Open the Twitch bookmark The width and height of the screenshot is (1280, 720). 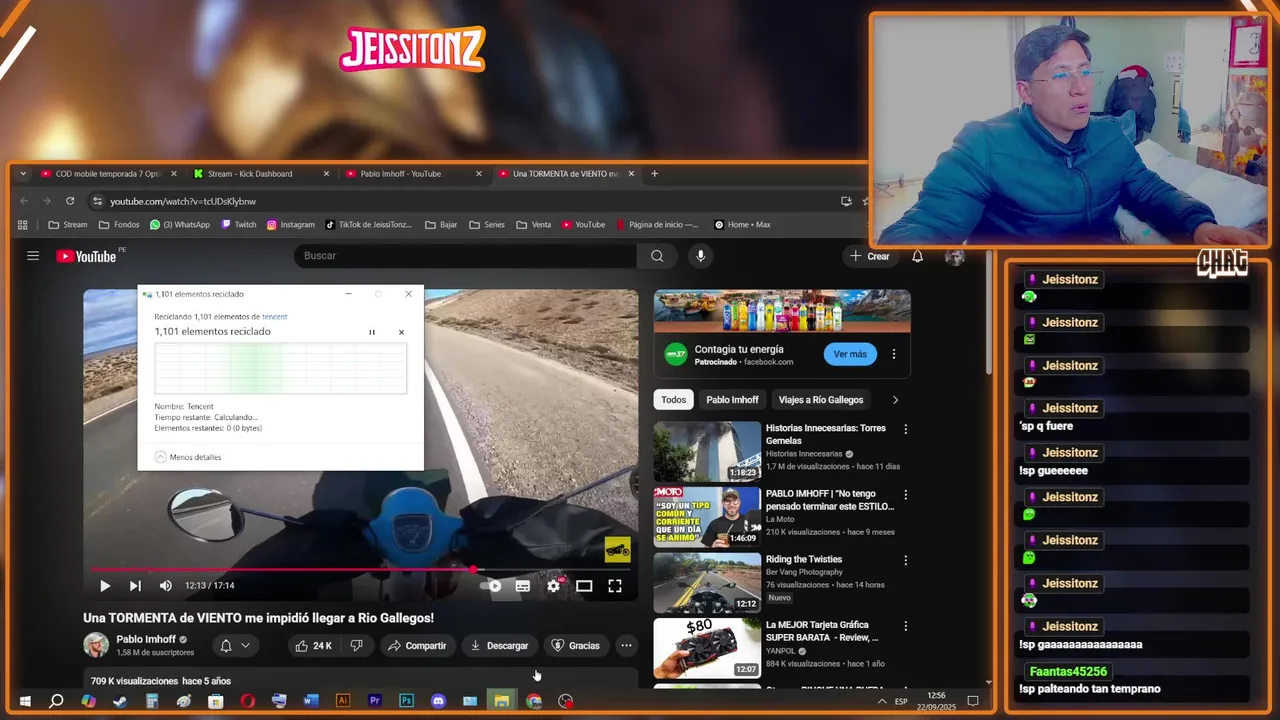(x=239, y=225)
